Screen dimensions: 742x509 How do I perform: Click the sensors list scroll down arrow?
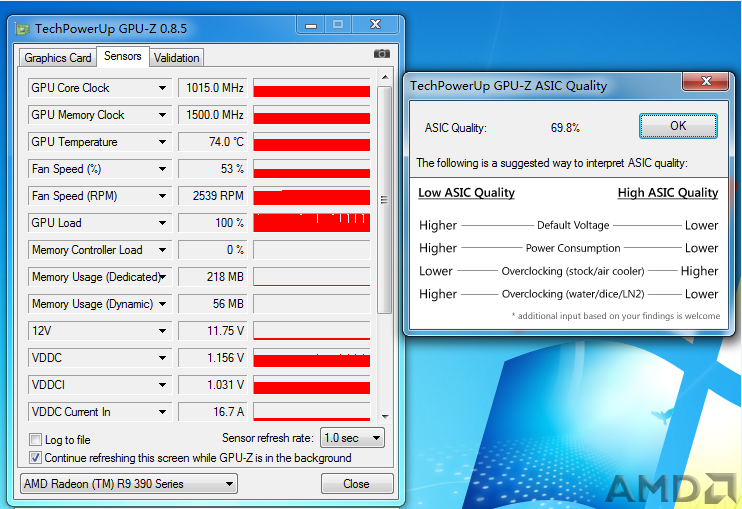tap(385, 417)
